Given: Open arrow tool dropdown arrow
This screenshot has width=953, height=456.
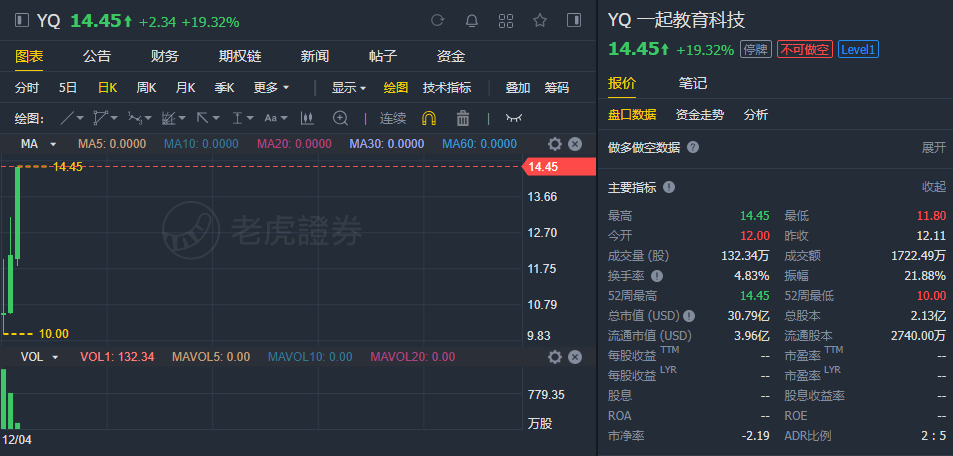Looking at the screenshot, I should [216, 119].
